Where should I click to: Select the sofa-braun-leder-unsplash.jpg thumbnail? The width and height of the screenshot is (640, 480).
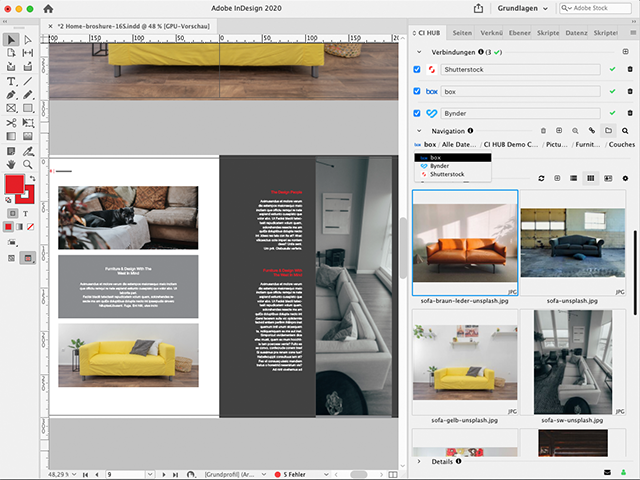tap(464, 241)
